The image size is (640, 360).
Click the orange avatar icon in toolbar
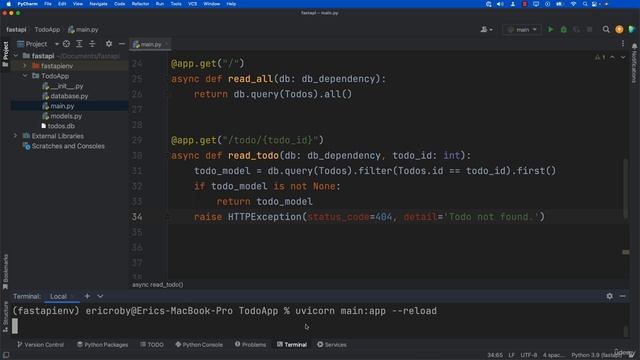(x=619, y=29)
